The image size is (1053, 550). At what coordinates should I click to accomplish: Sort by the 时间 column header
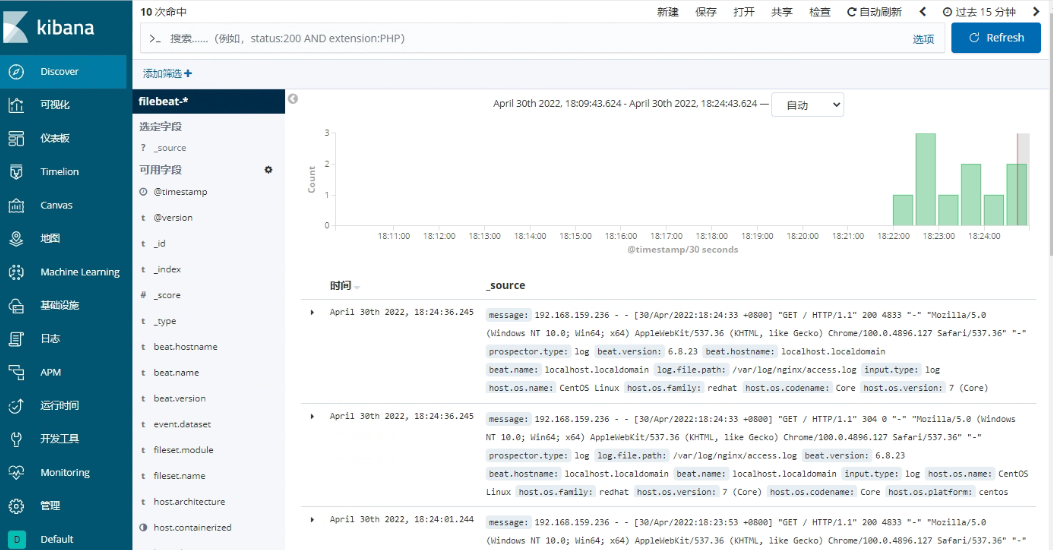345,285
